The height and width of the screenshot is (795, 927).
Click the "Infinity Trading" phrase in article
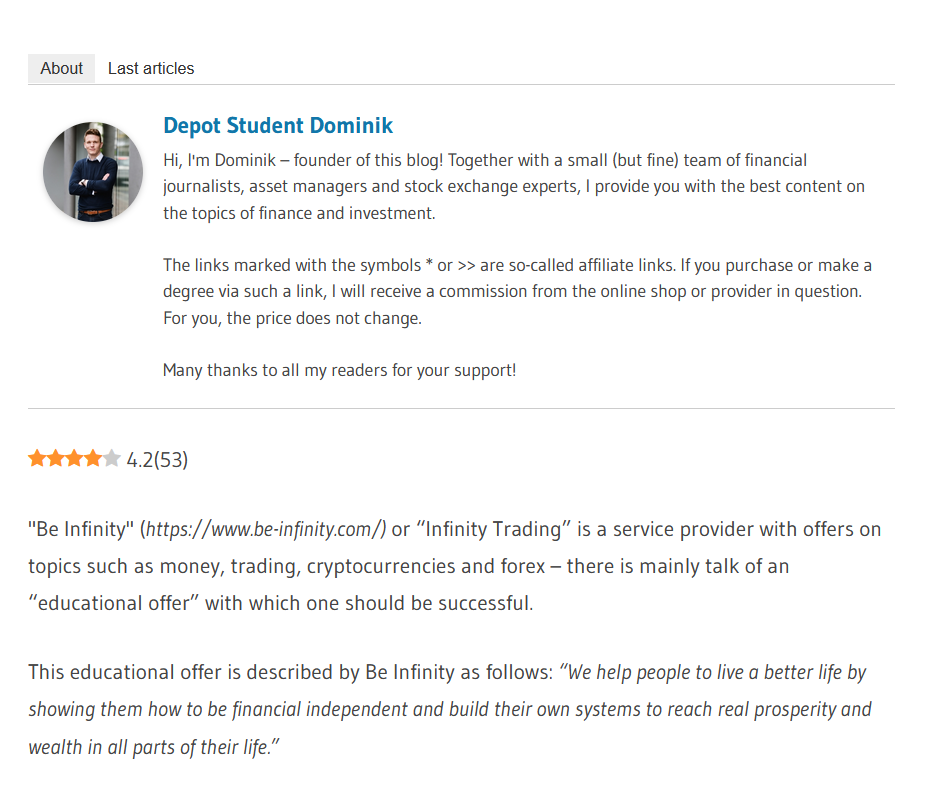click(x=493, y=529)
